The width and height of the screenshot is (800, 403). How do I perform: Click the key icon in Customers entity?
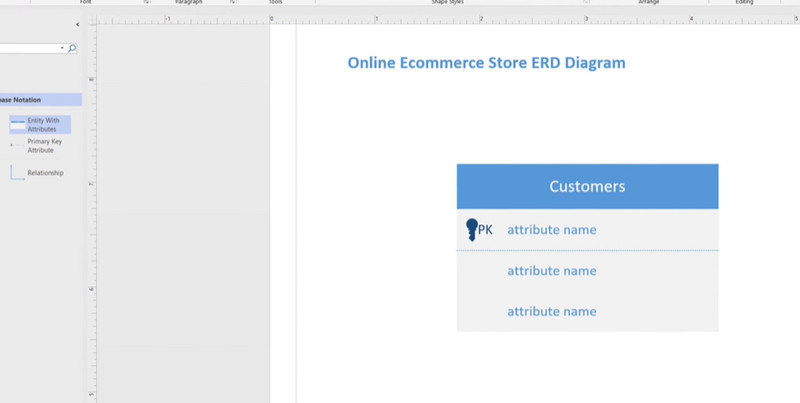pos(472,230)
